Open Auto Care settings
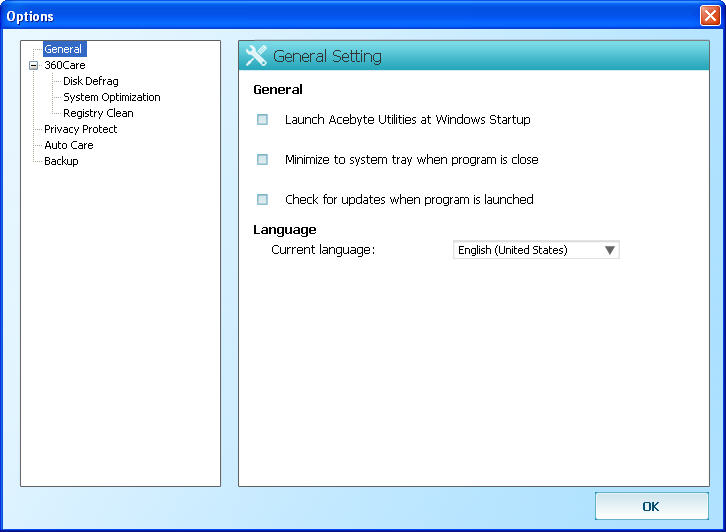 [69, 145]
